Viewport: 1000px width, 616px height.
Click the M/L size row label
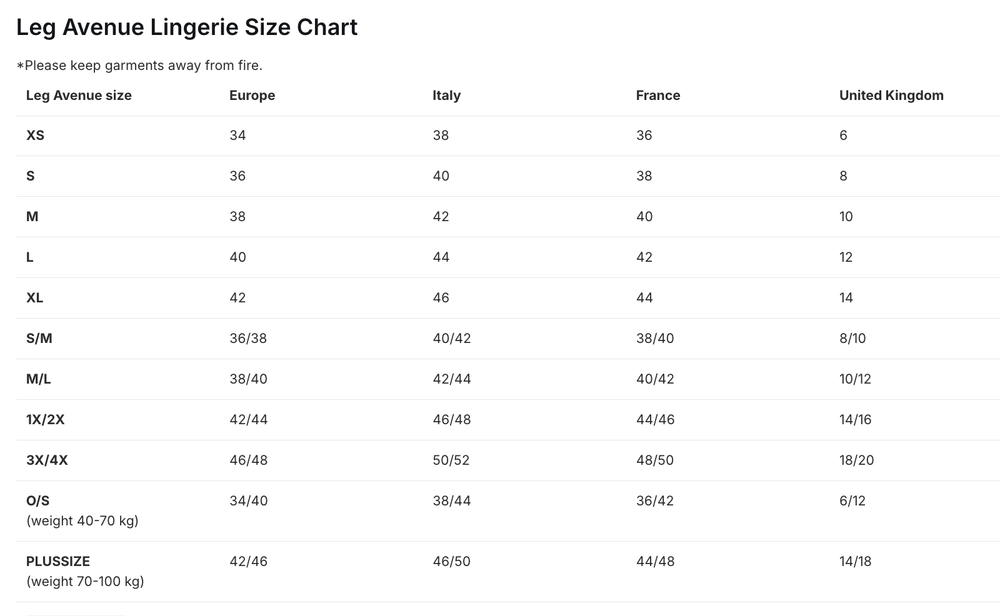point(38,379)
